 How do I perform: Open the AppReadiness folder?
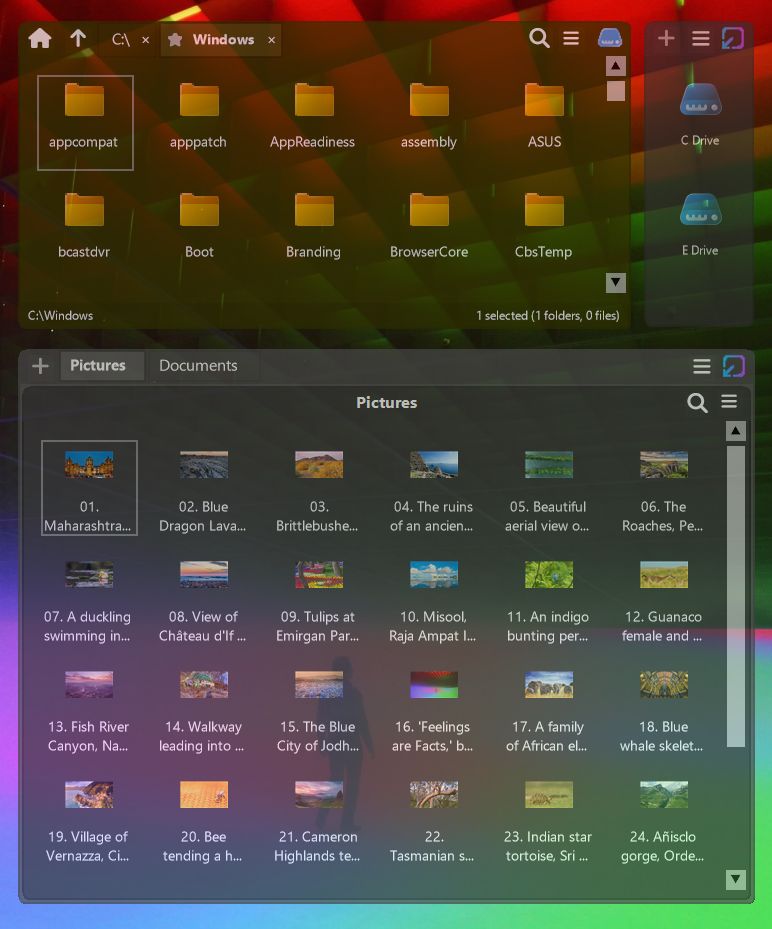pyautogui.click(x=313, y=115)
